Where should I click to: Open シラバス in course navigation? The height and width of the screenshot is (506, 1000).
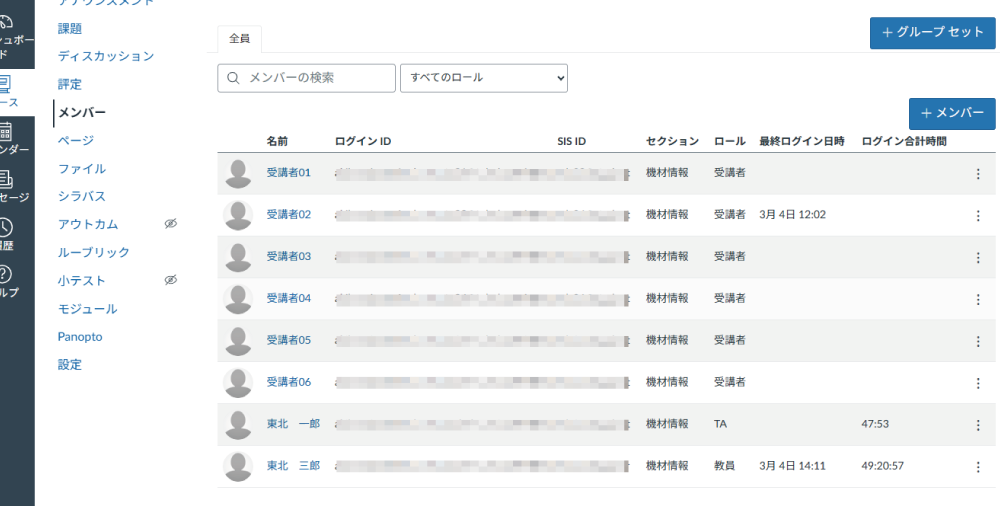[x=82, y=196]
